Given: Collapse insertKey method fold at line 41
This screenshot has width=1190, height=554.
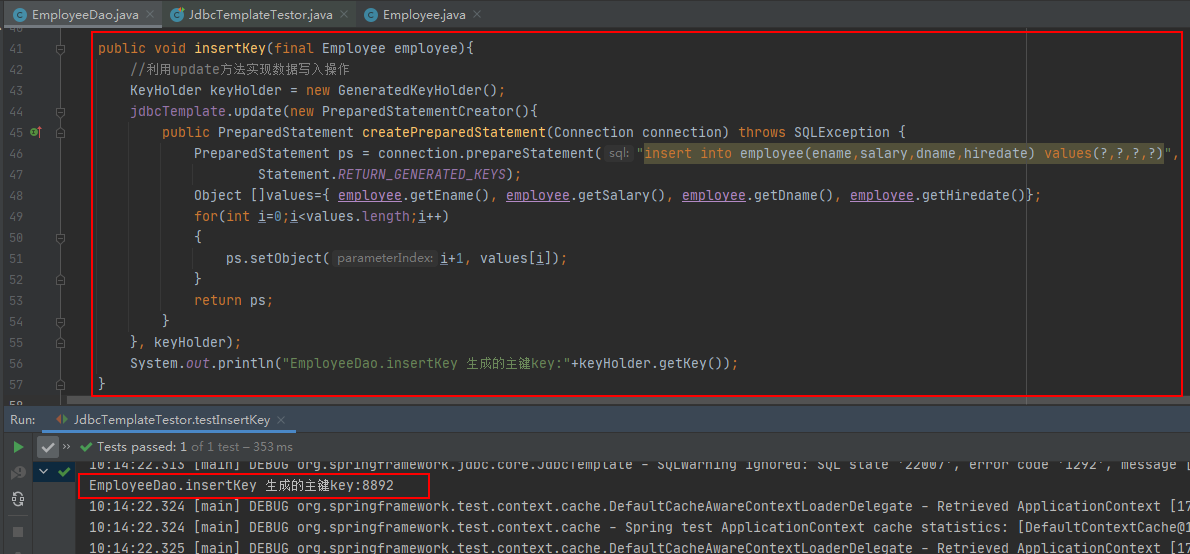Looking at the screenshot, I should 60,49.
